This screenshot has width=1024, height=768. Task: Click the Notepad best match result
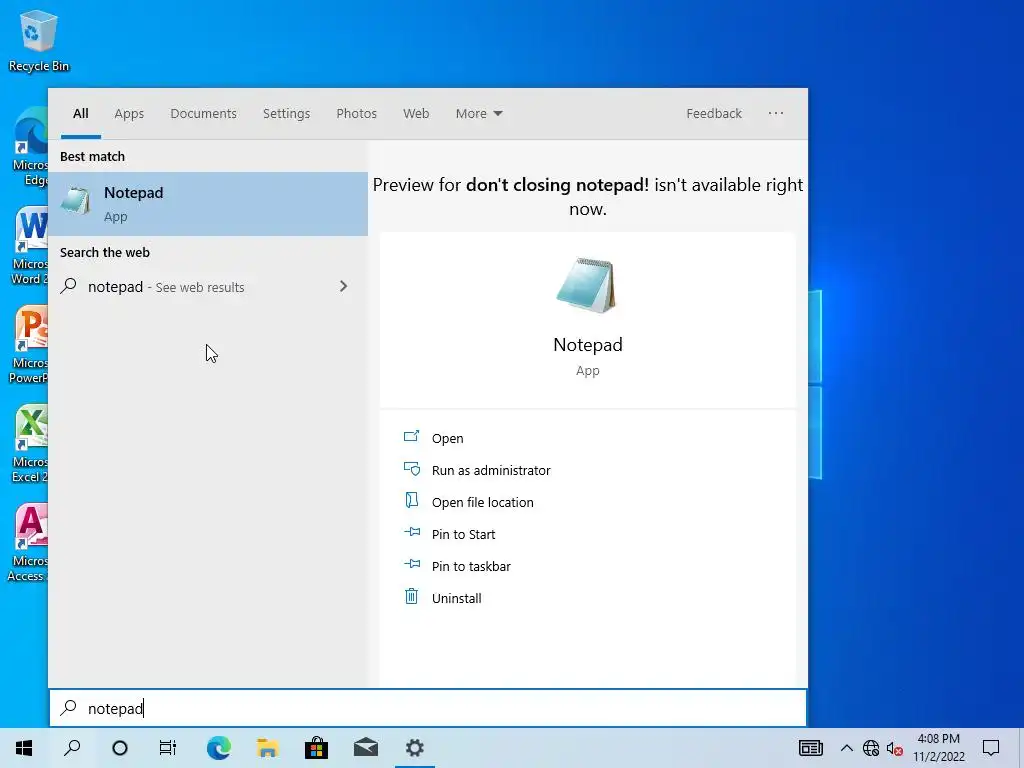[208, 204]
